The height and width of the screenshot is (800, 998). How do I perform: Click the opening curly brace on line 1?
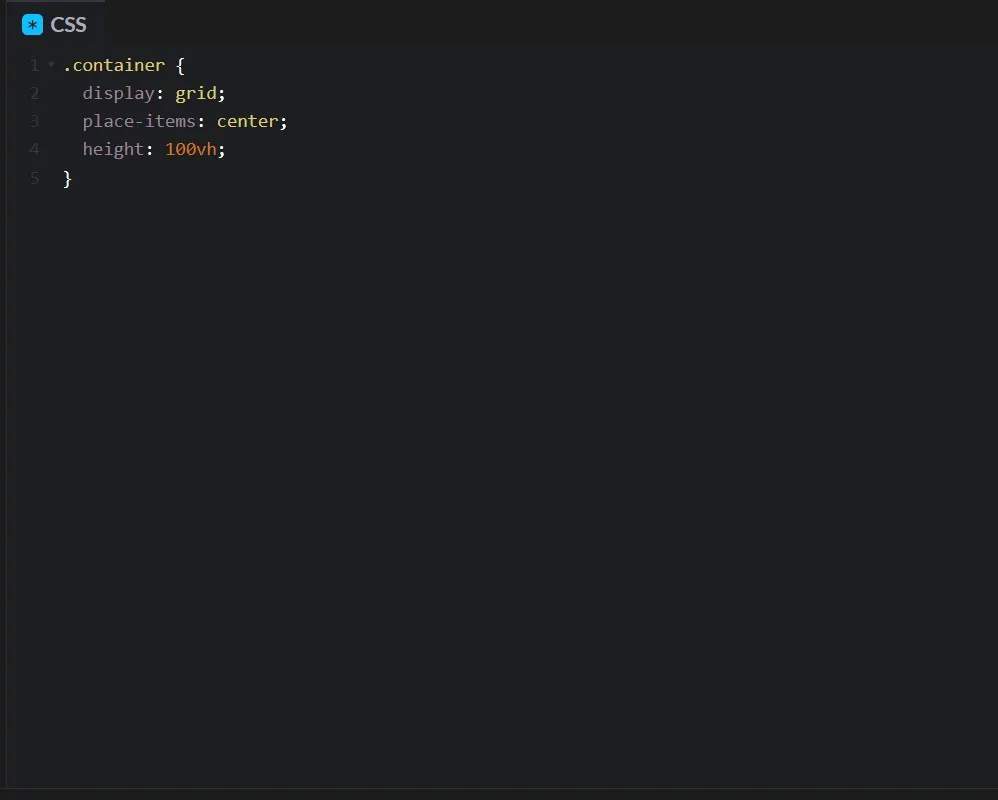click(180, 66)
